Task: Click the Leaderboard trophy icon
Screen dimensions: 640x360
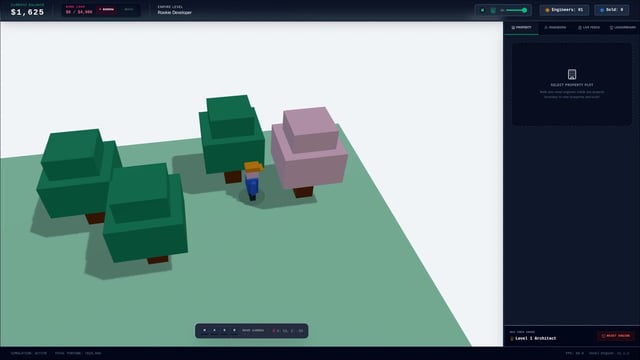Action: [x=611, y=27]
